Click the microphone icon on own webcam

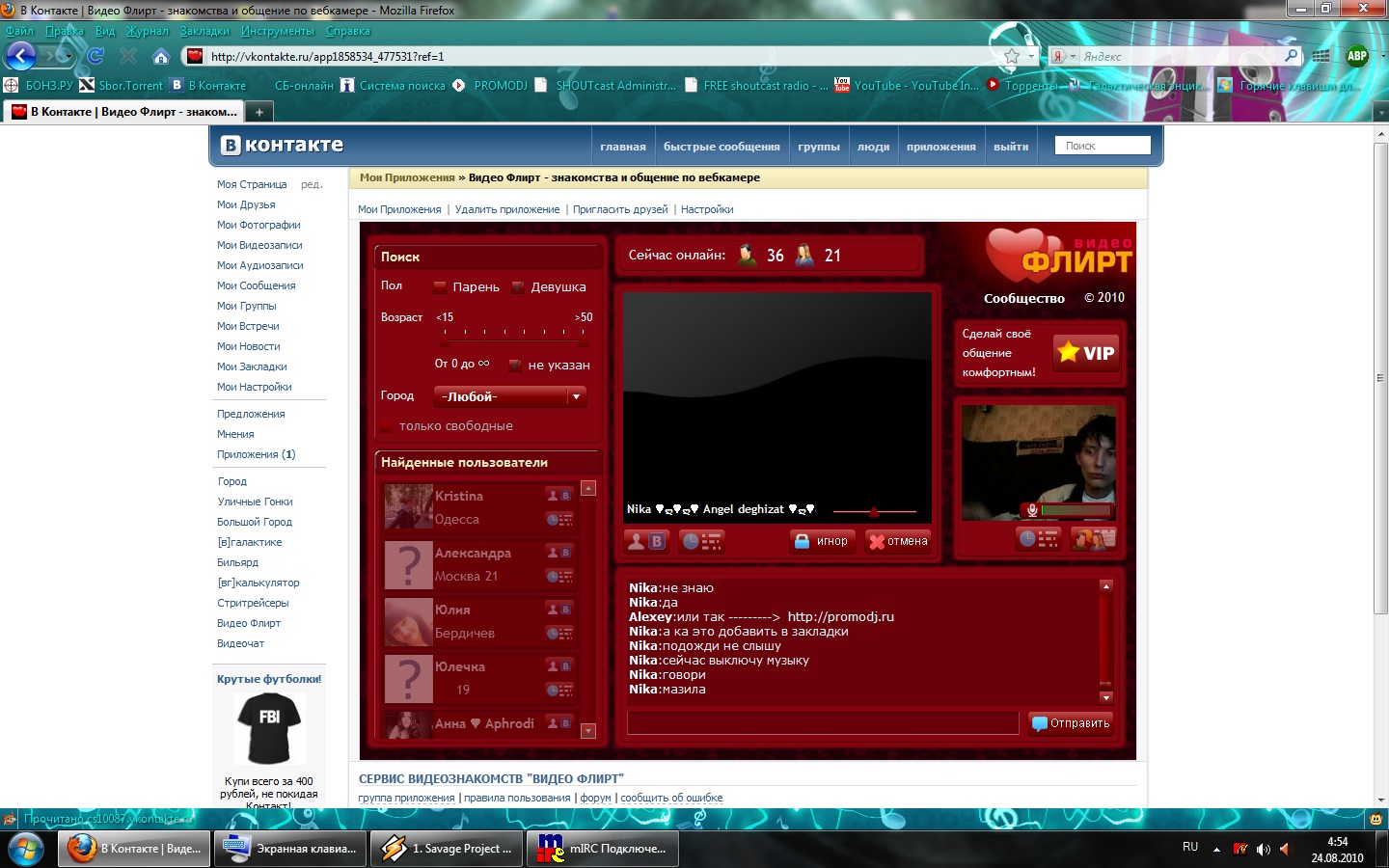(x=1032, y=510)
